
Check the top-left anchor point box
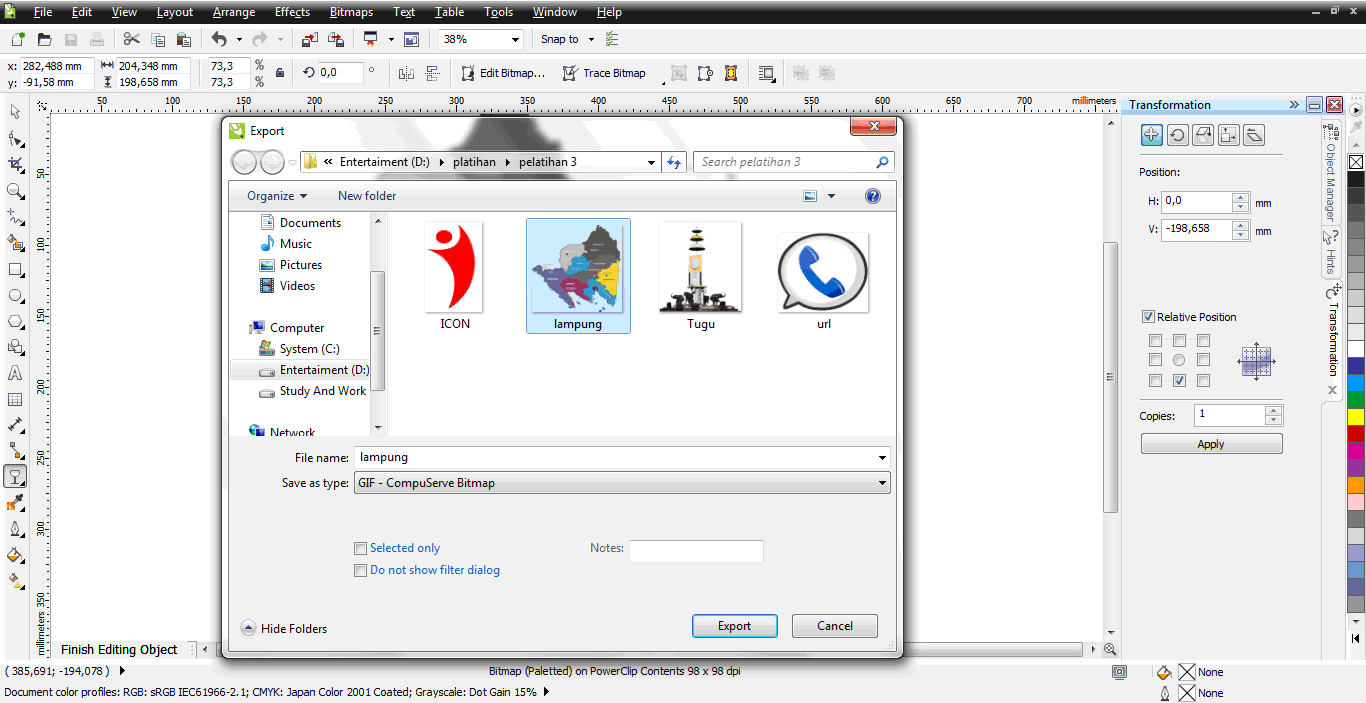pyautogui.click(x=1155, y=341)
